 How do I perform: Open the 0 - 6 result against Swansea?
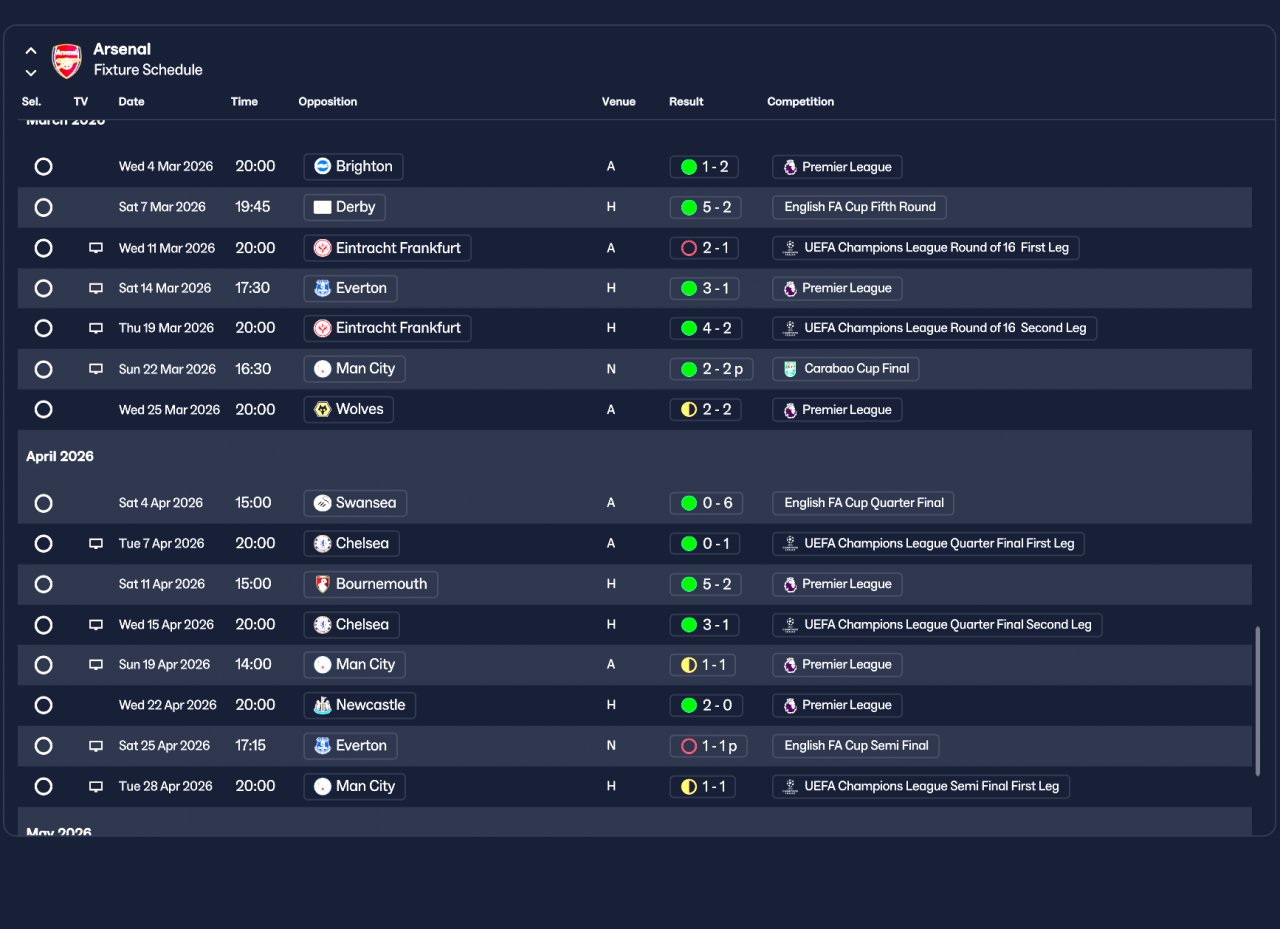click(706, 503)
